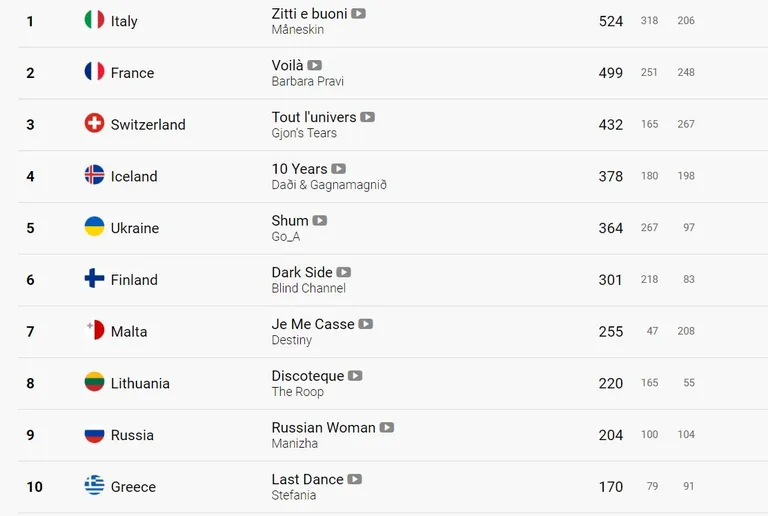This screenshot has width=768, height=516.
Task: Click the Malta flag icon
Action: [x=95, y=330]
